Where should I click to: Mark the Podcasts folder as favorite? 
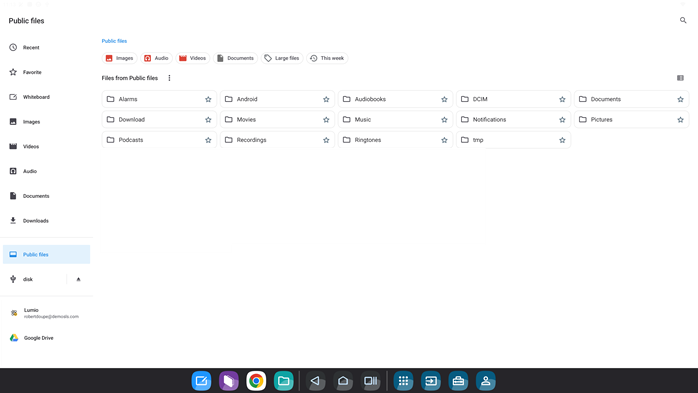point(208,140)
